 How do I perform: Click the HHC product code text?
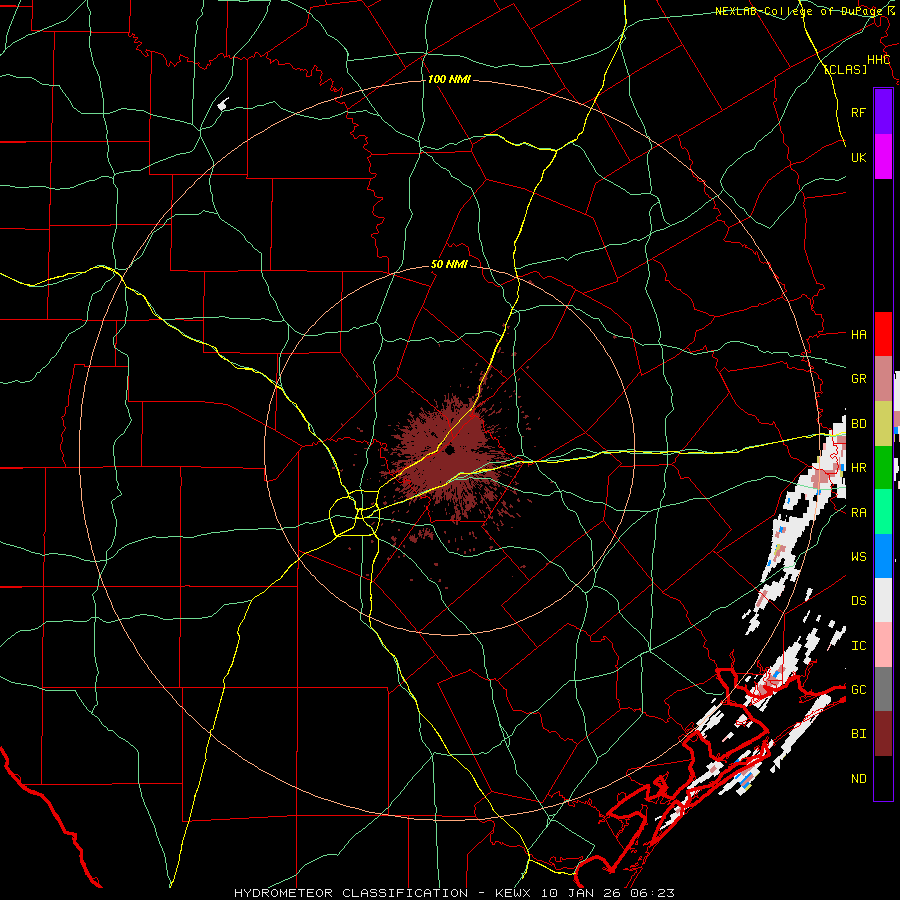click(878, 60)
